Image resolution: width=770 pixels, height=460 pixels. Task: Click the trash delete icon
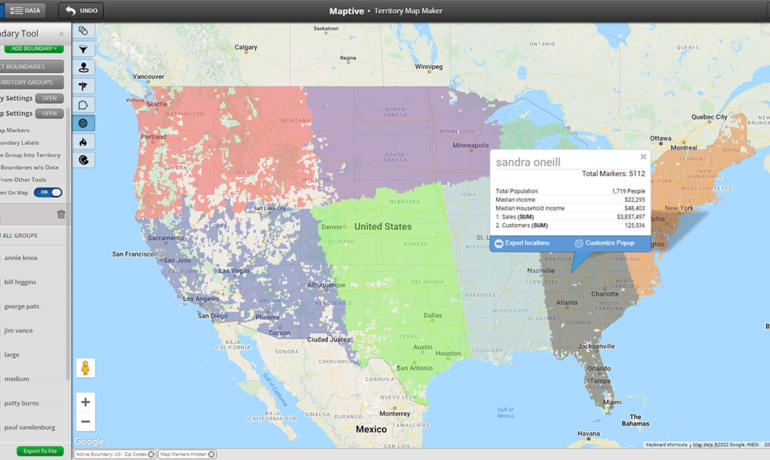tap(61, 214)
